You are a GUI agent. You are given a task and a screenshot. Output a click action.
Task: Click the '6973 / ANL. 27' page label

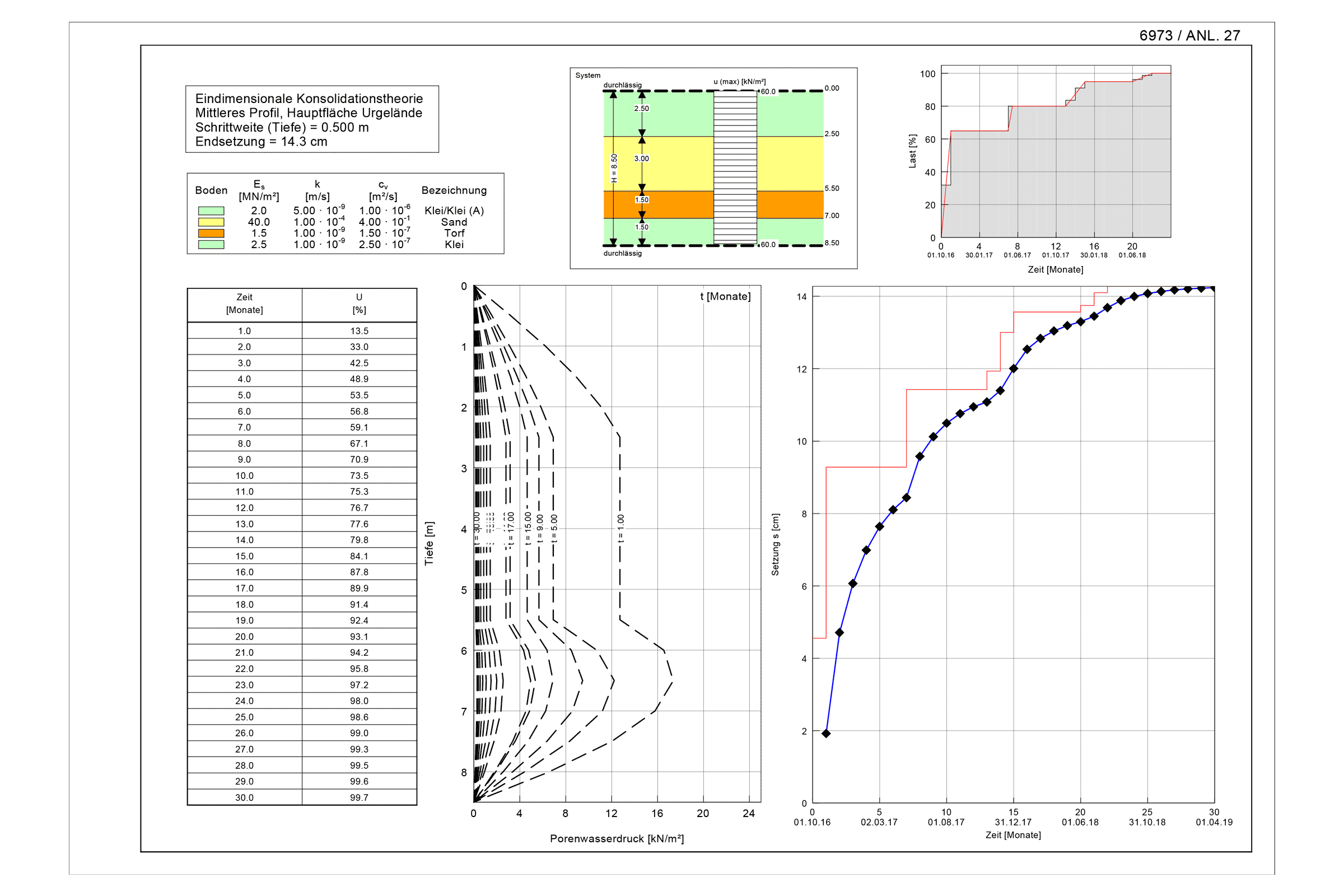[x=1189, y=35]
